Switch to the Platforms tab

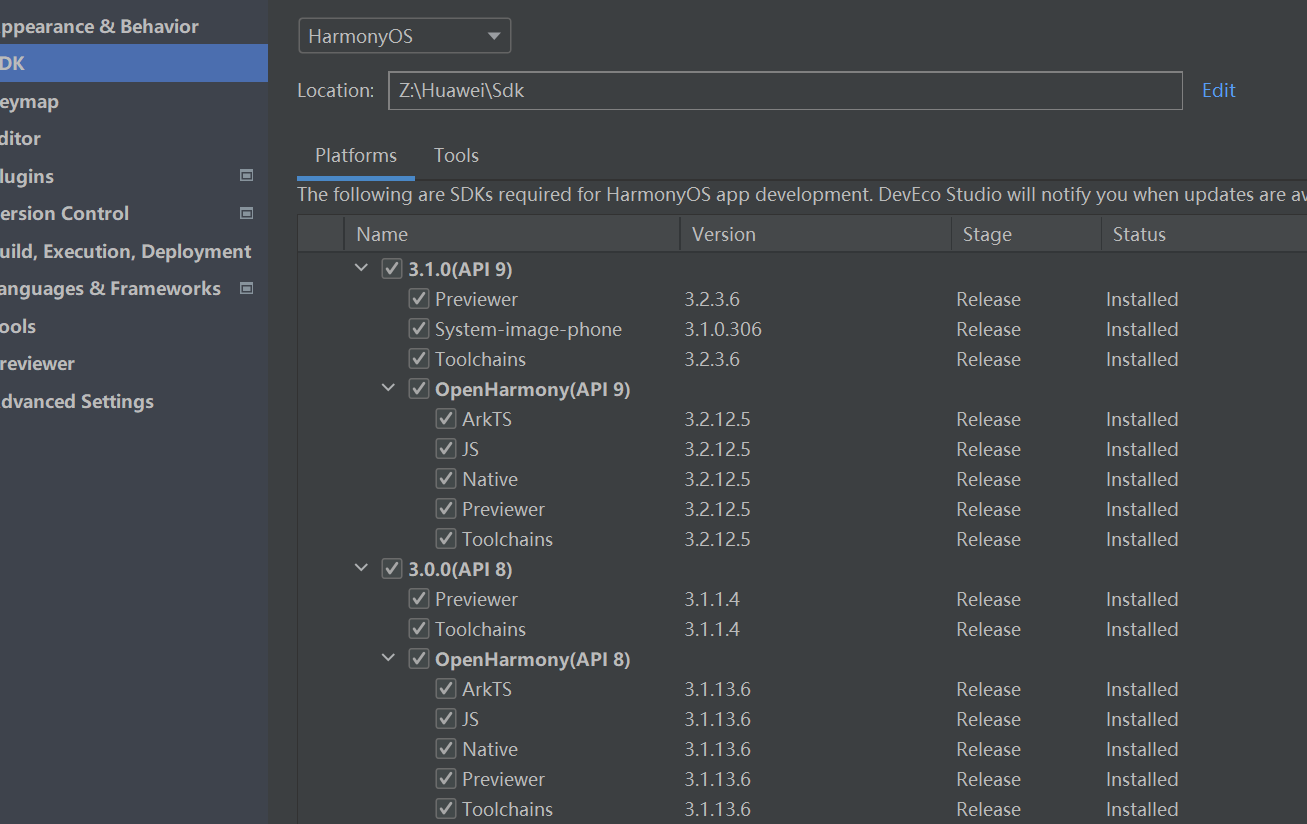(356, 155)
